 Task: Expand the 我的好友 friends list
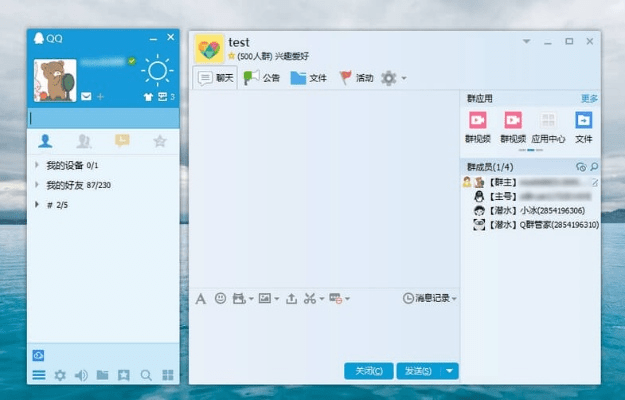pos(38,185)
